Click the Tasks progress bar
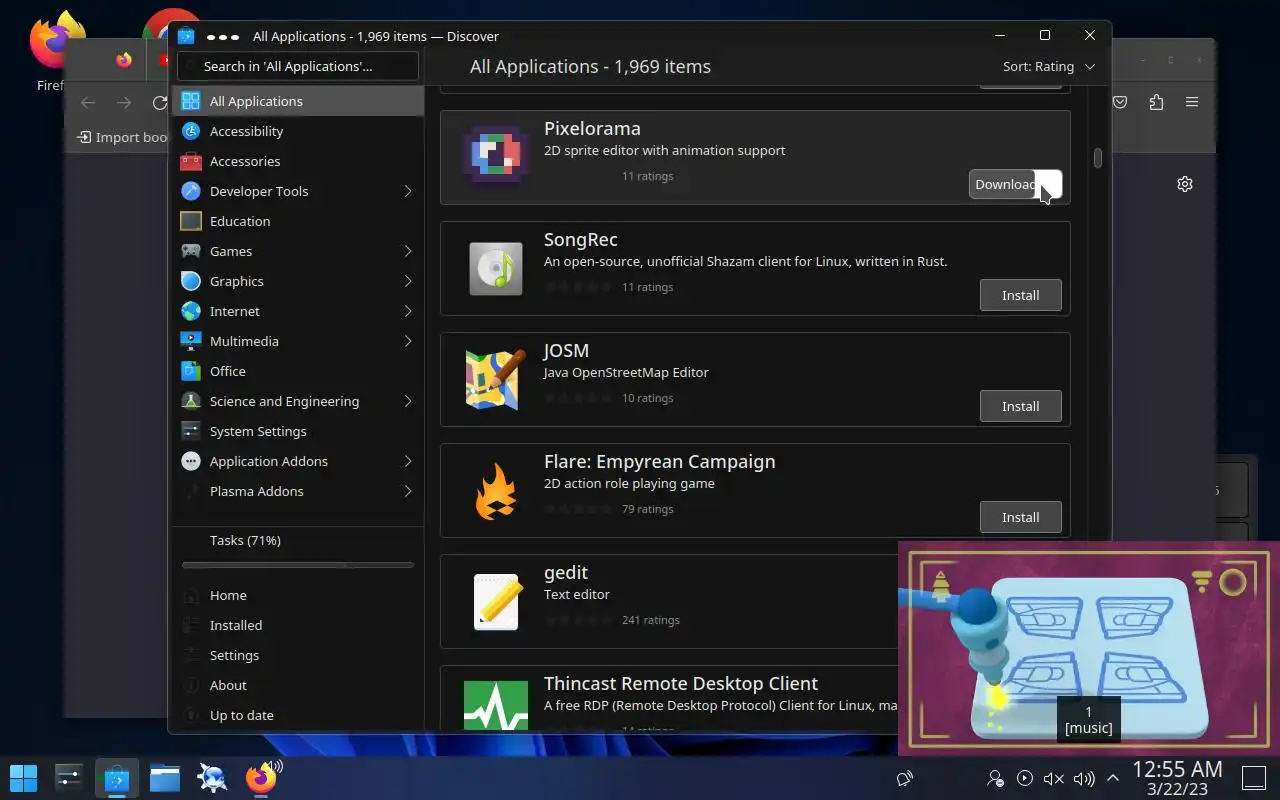1280x800 pixels. (298, 565)
